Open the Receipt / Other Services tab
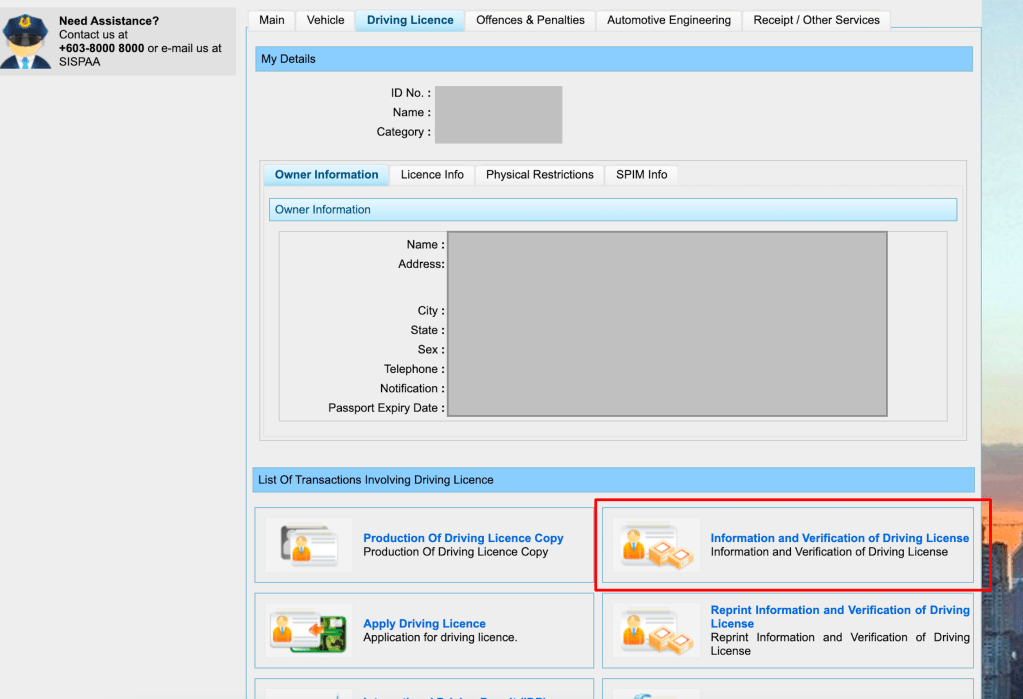Viewport: 1023px width, 699px height. (x=816, y=20)
